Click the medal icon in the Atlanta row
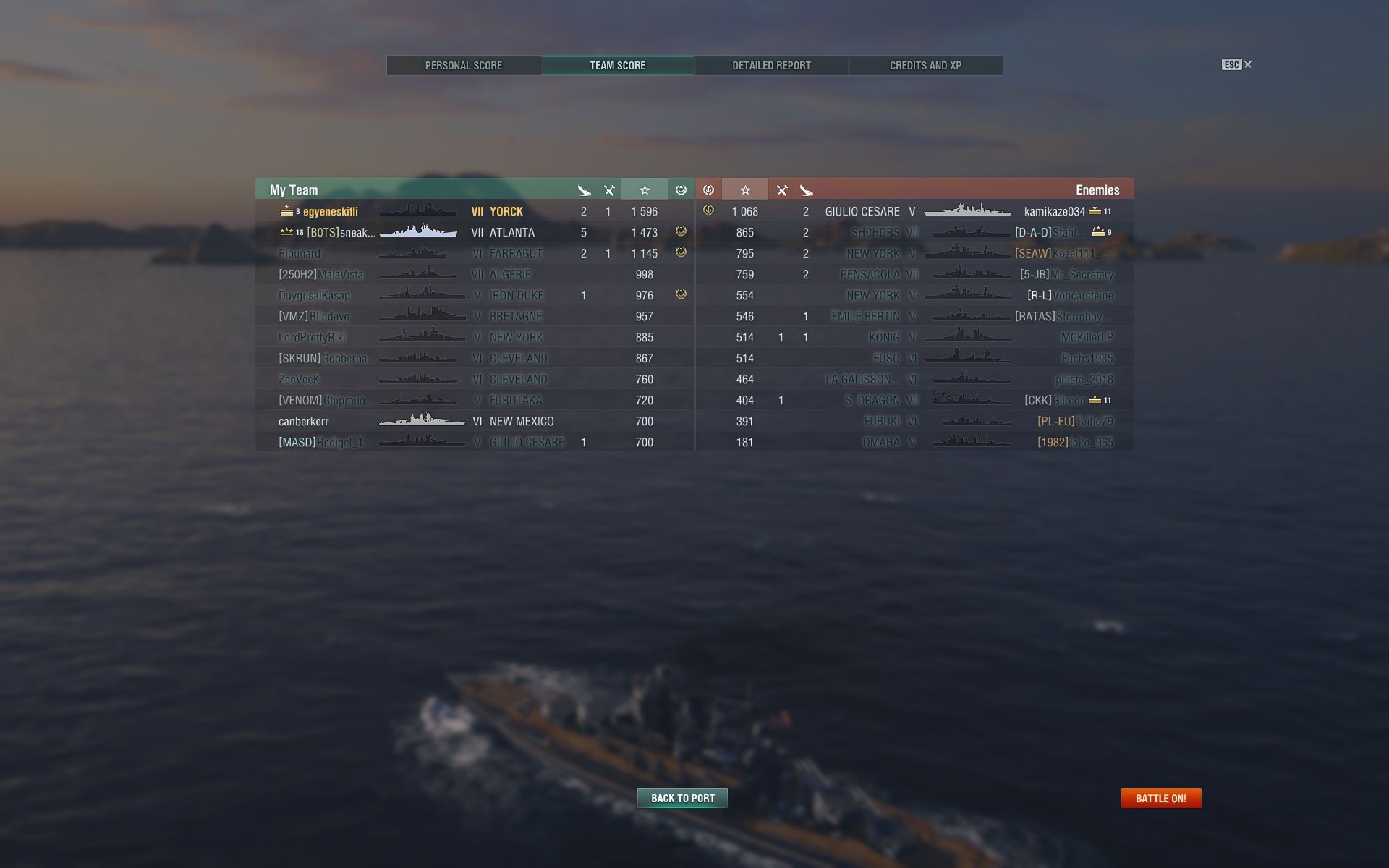This screenshot has width=1389, height=868. [681, 231]
